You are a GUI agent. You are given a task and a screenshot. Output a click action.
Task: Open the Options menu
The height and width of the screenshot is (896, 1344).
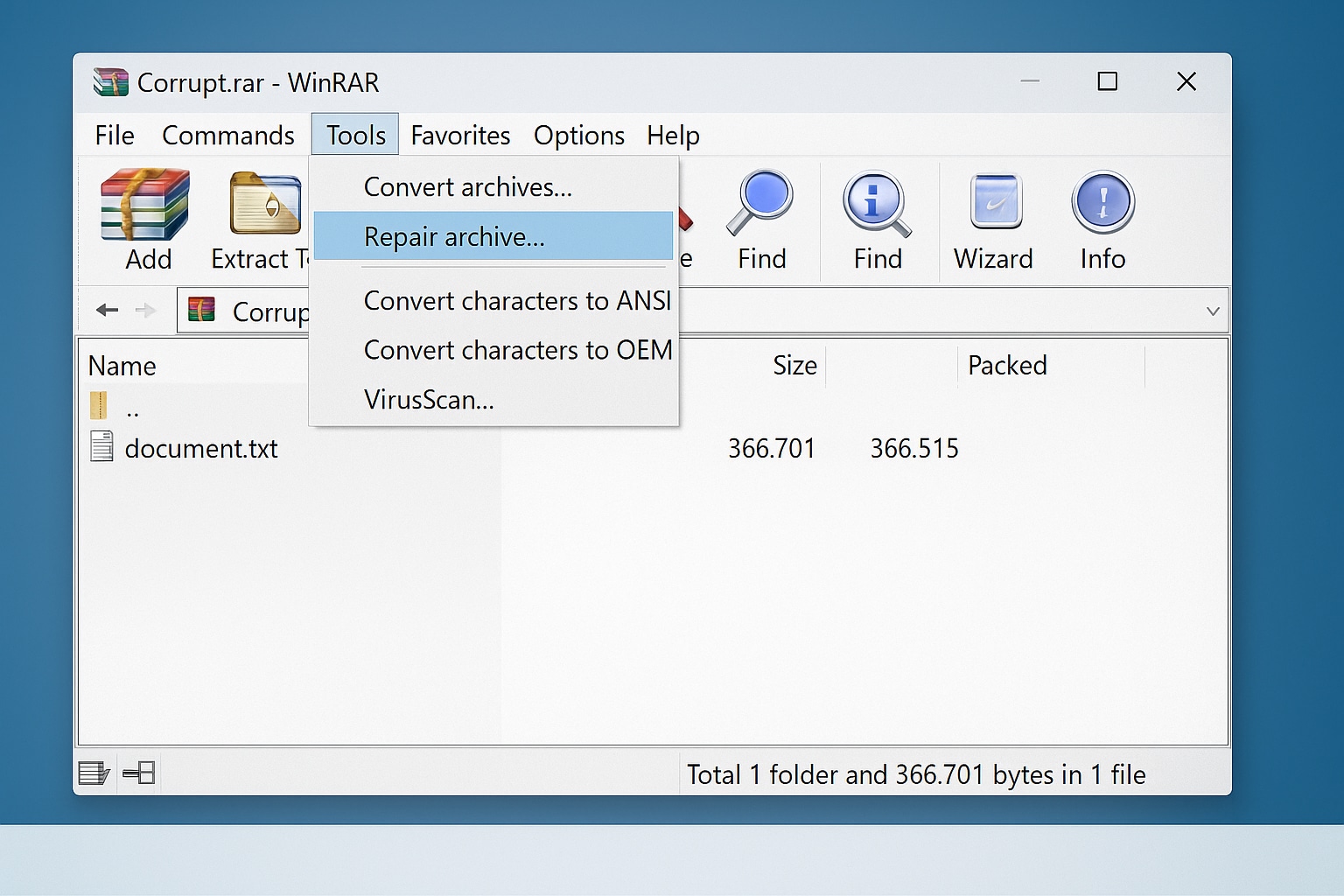[x=579, y=136]
